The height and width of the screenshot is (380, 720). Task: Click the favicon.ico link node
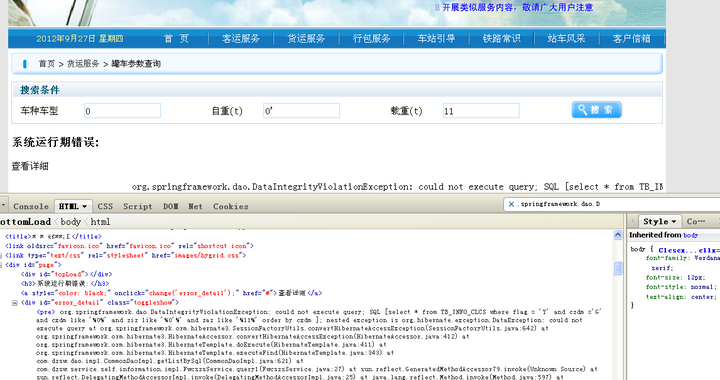coord(129,246)
